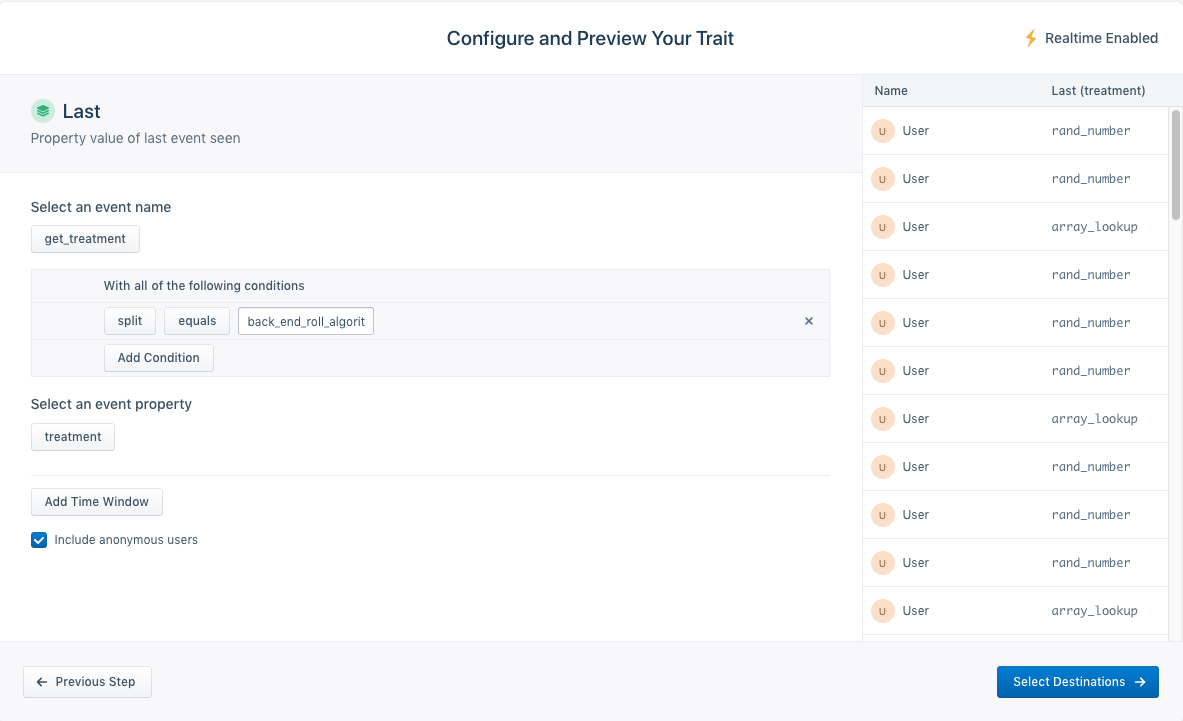Open the split property dropdown
Image resolution: width=1183 pixels, height=721 pixels.
click(x=130, y=321)
